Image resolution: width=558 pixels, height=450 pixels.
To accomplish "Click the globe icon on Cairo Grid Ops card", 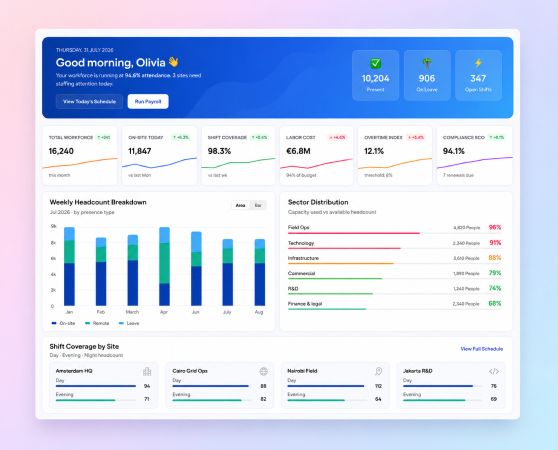I will pyautogui.click(x=263, y=371).
